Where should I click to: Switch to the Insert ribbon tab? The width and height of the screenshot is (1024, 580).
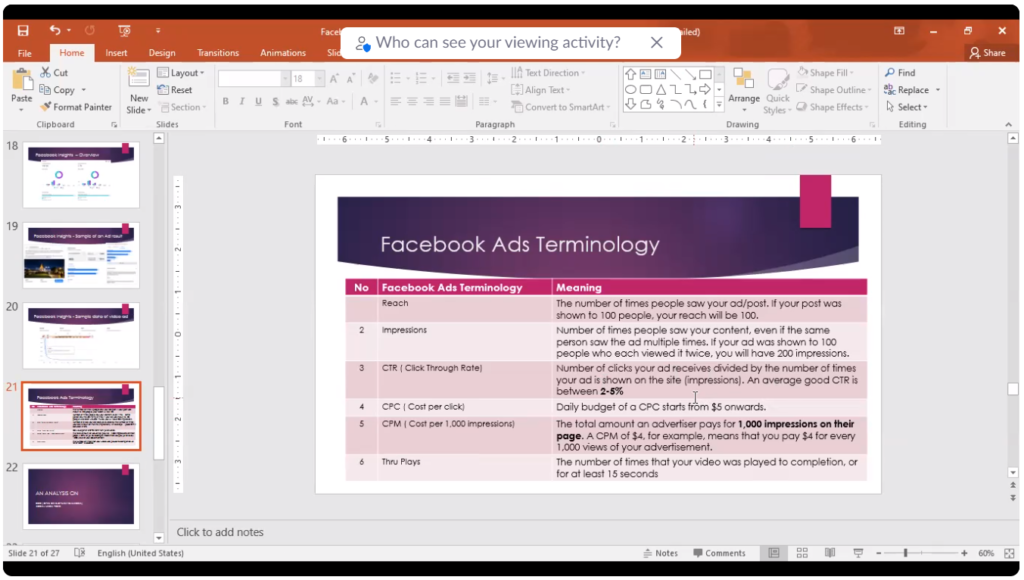click(x=117, y=53)
